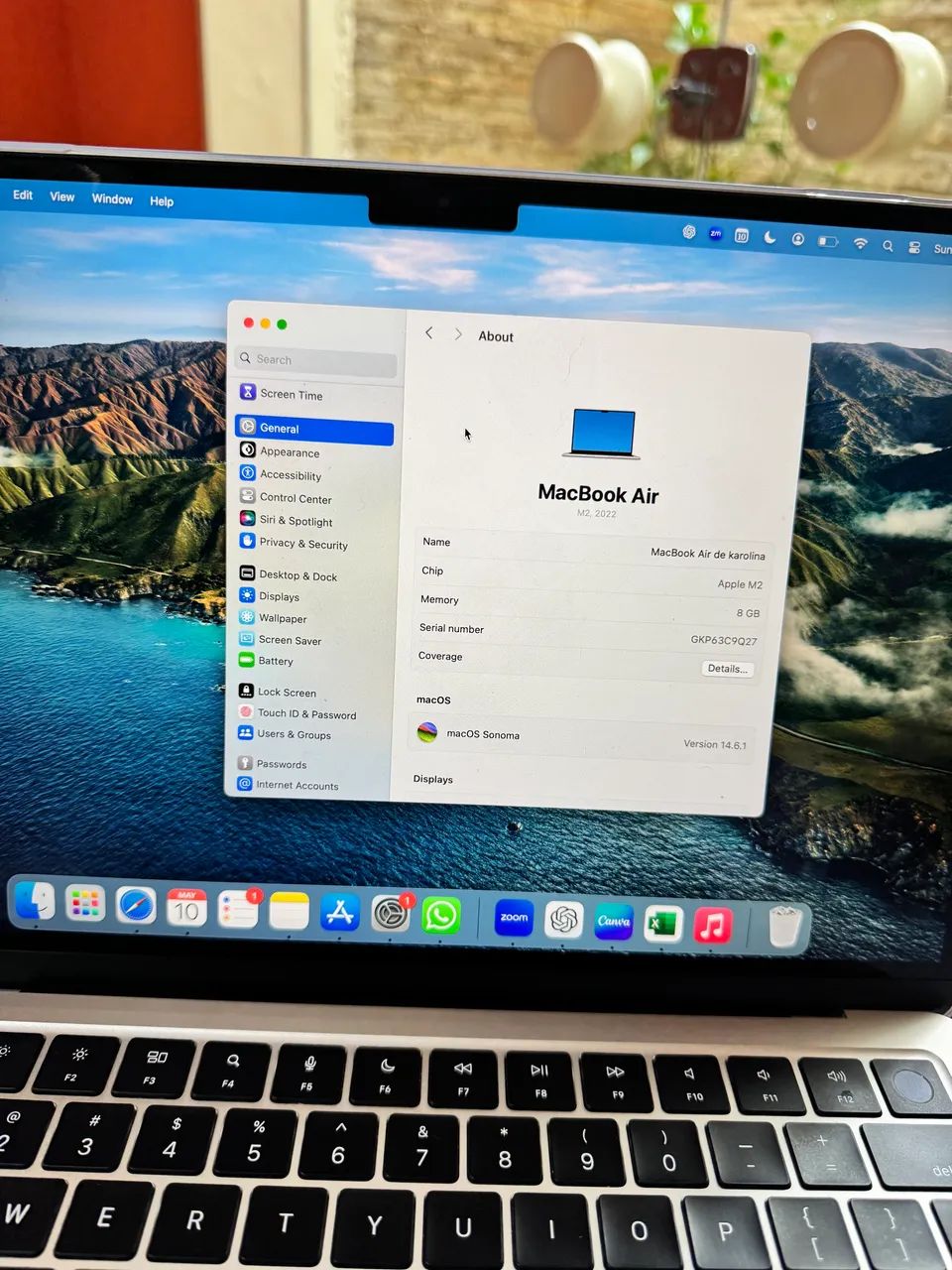Open the battery status menu
The image size is (952, 1270).
pyautogui.click(x=828, y=241)
